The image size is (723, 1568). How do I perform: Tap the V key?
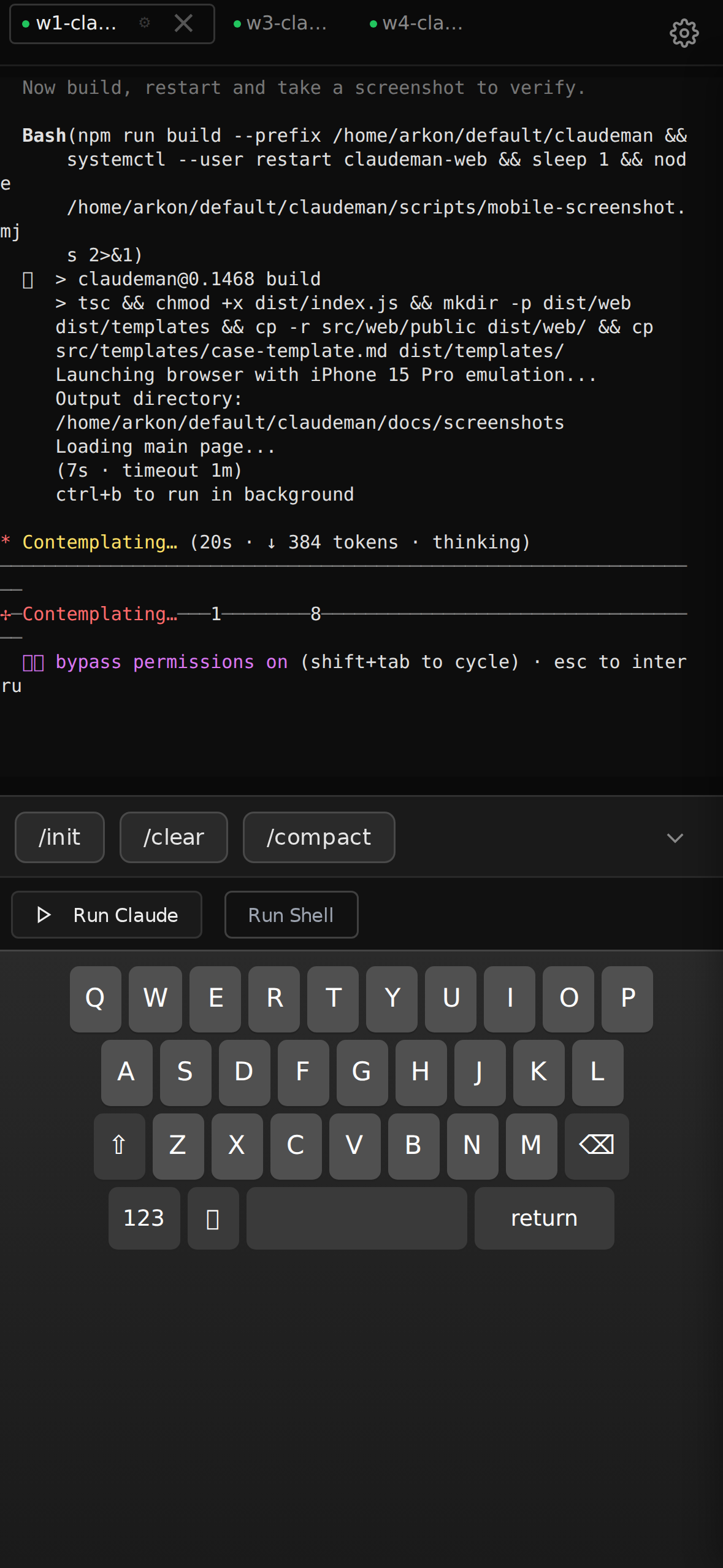click(354, 1145)
